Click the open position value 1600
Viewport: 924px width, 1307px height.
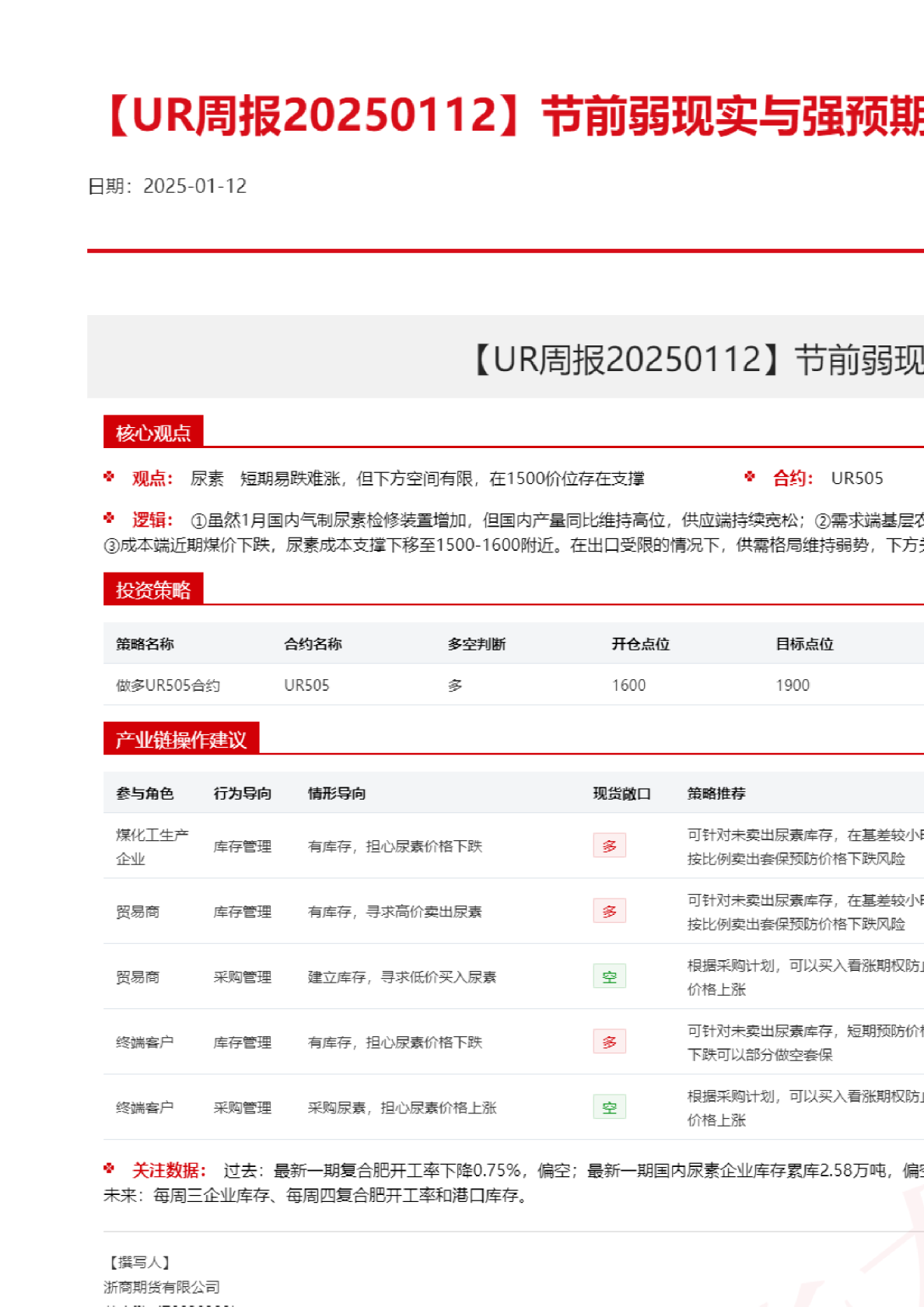[x=628, y=685]
